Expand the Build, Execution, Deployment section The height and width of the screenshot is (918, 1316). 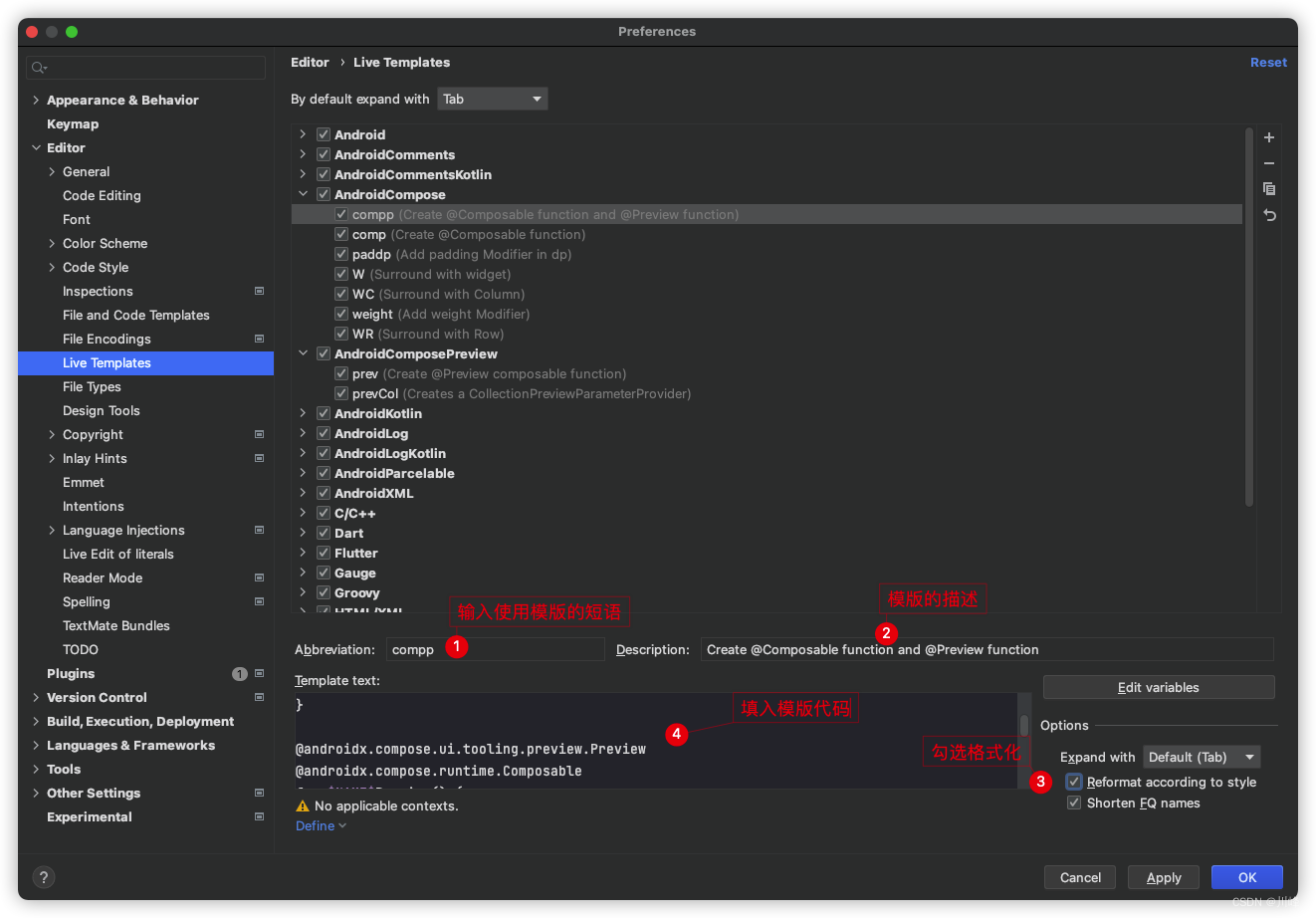[x=36, y=721]
